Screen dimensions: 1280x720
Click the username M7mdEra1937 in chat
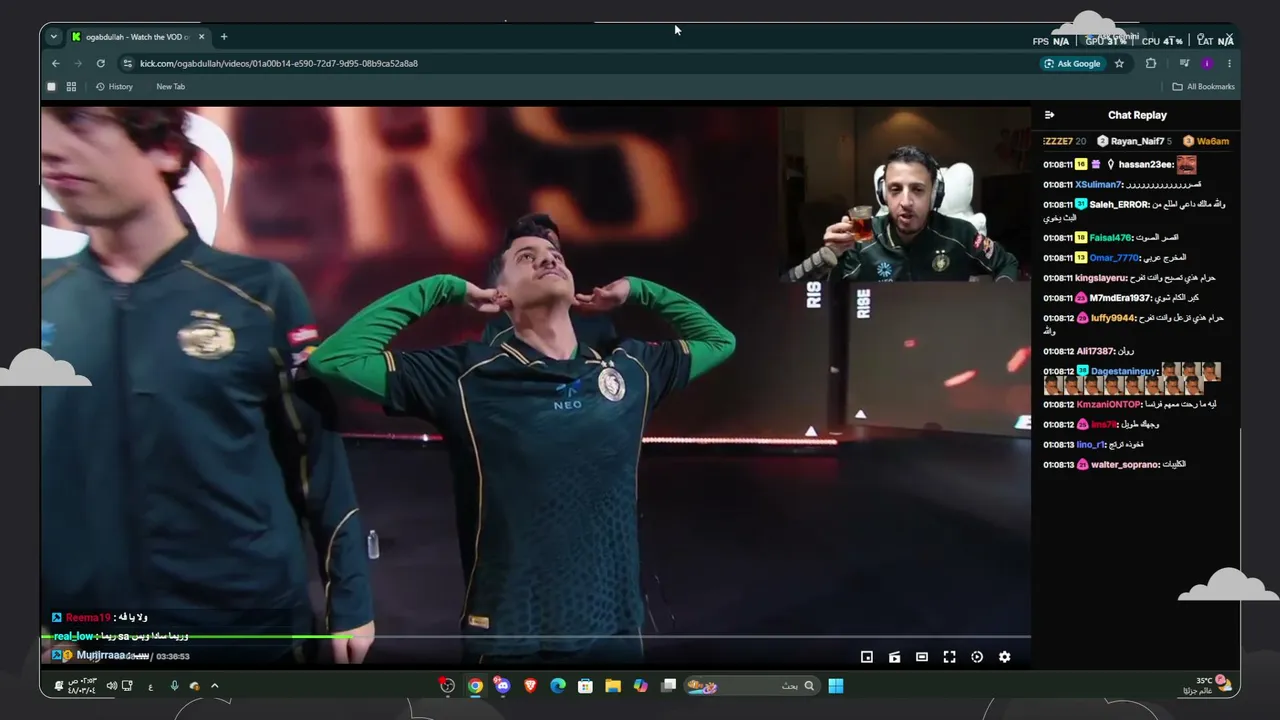[1121, 298]
